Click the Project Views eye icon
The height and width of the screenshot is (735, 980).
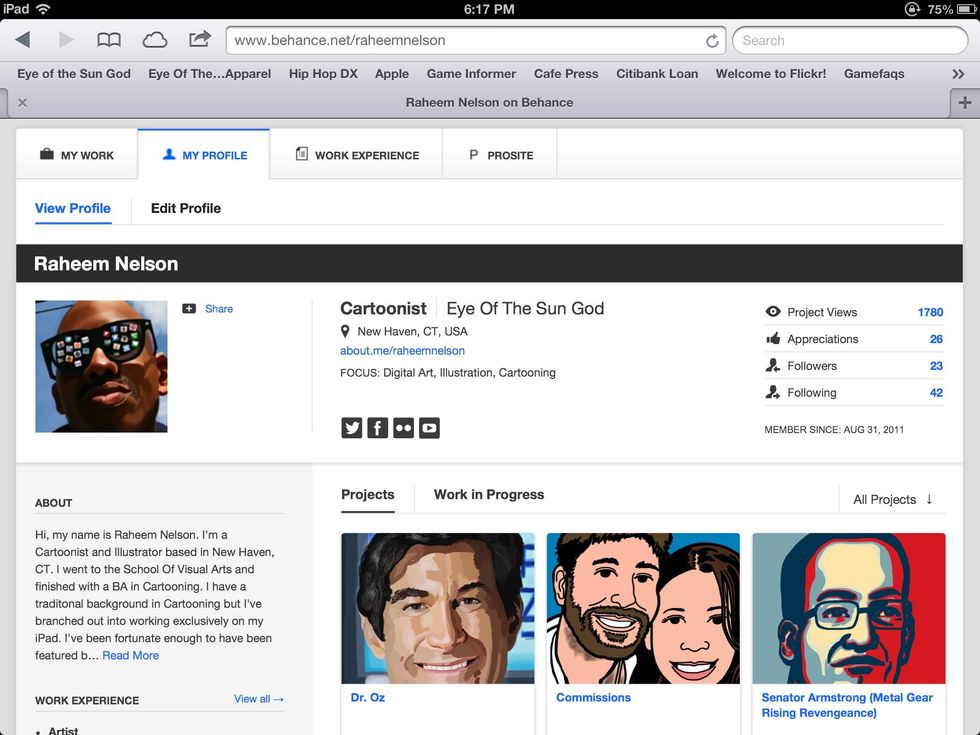point(773,311)
